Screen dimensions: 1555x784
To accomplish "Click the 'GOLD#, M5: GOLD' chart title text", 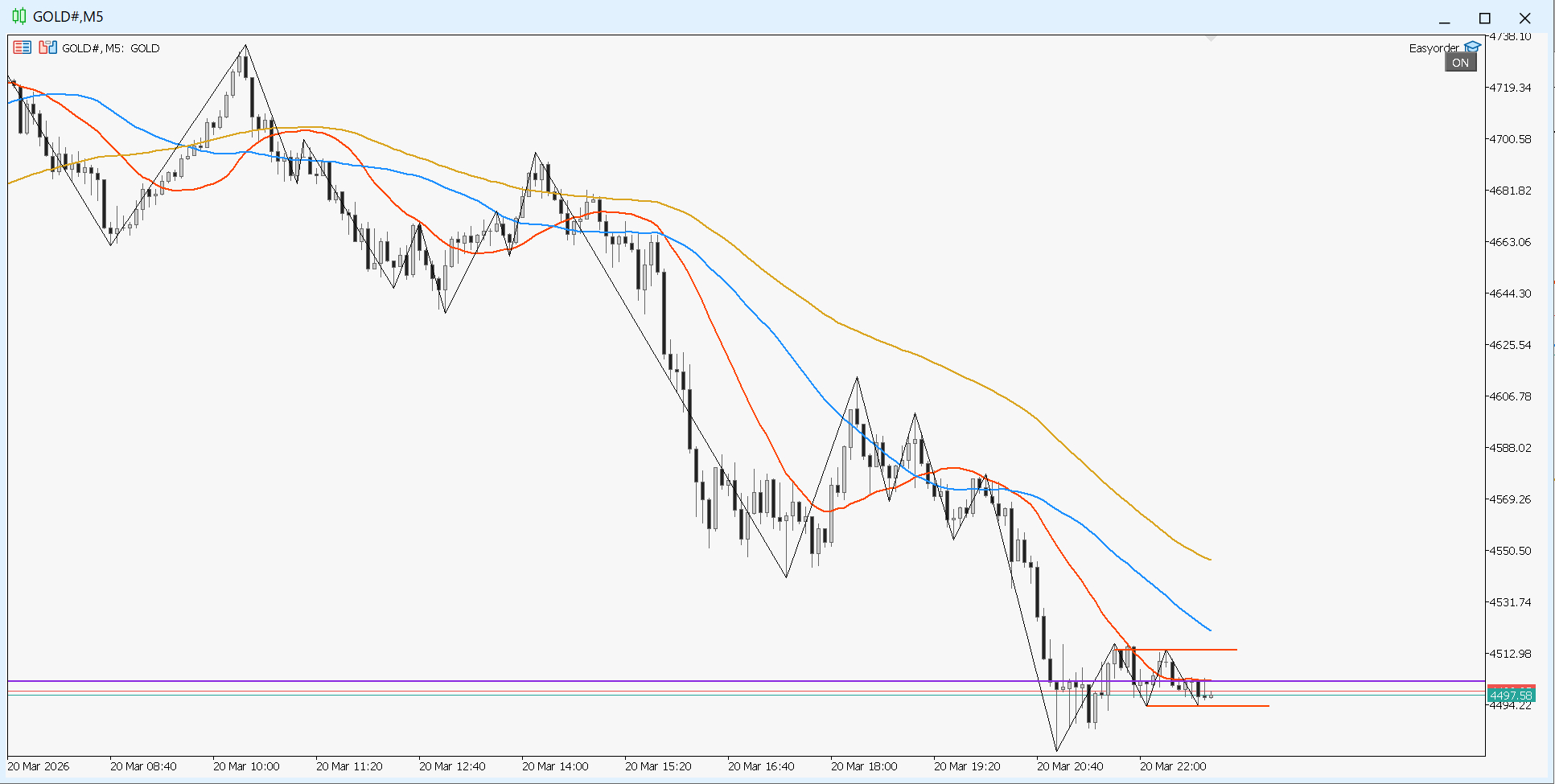I will pyautogui.click(x=111, y=48).
